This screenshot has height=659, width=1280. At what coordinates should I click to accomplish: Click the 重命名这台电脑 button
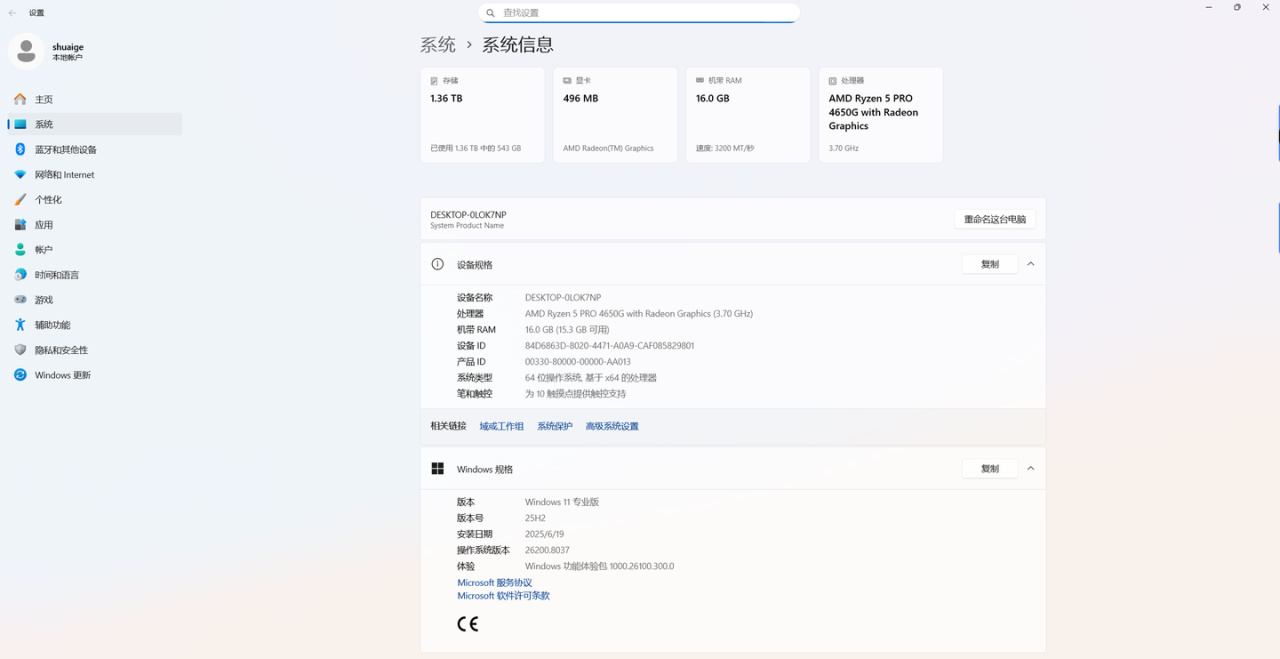[995, 219]
